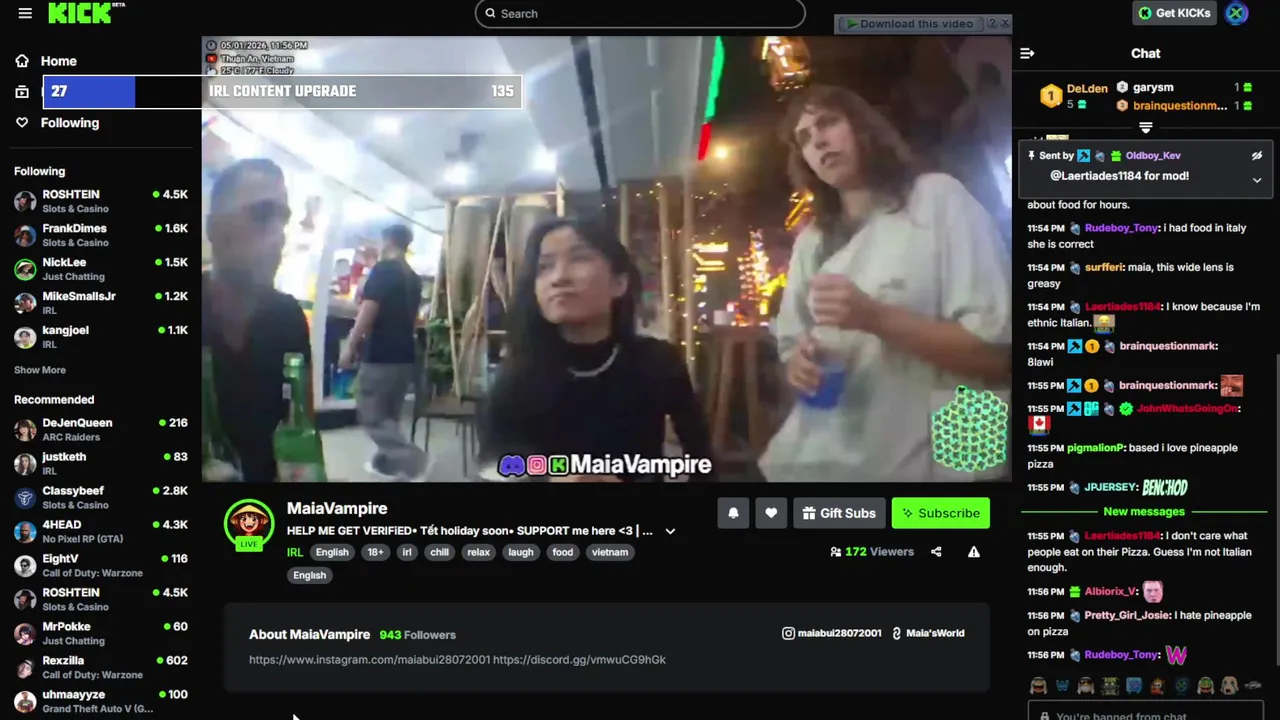Click the Get KICKs button
This screenshot has height=720, width=1280.
tap(1175, 13)
